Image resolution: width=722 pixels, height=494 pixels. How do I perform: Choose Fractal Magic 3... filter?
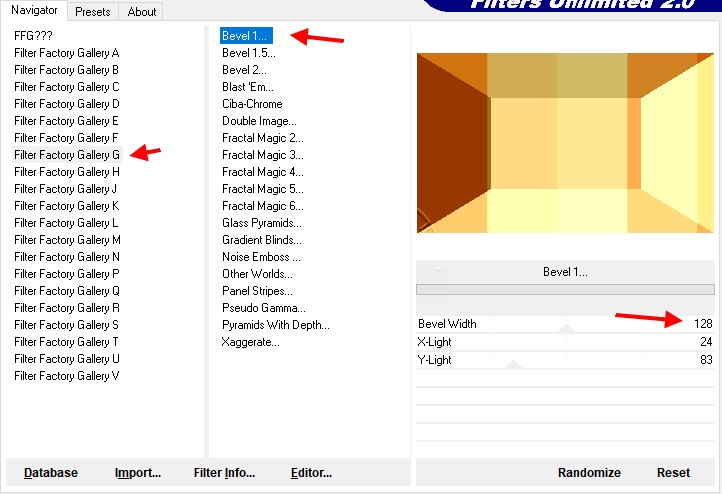pos(262,155)
